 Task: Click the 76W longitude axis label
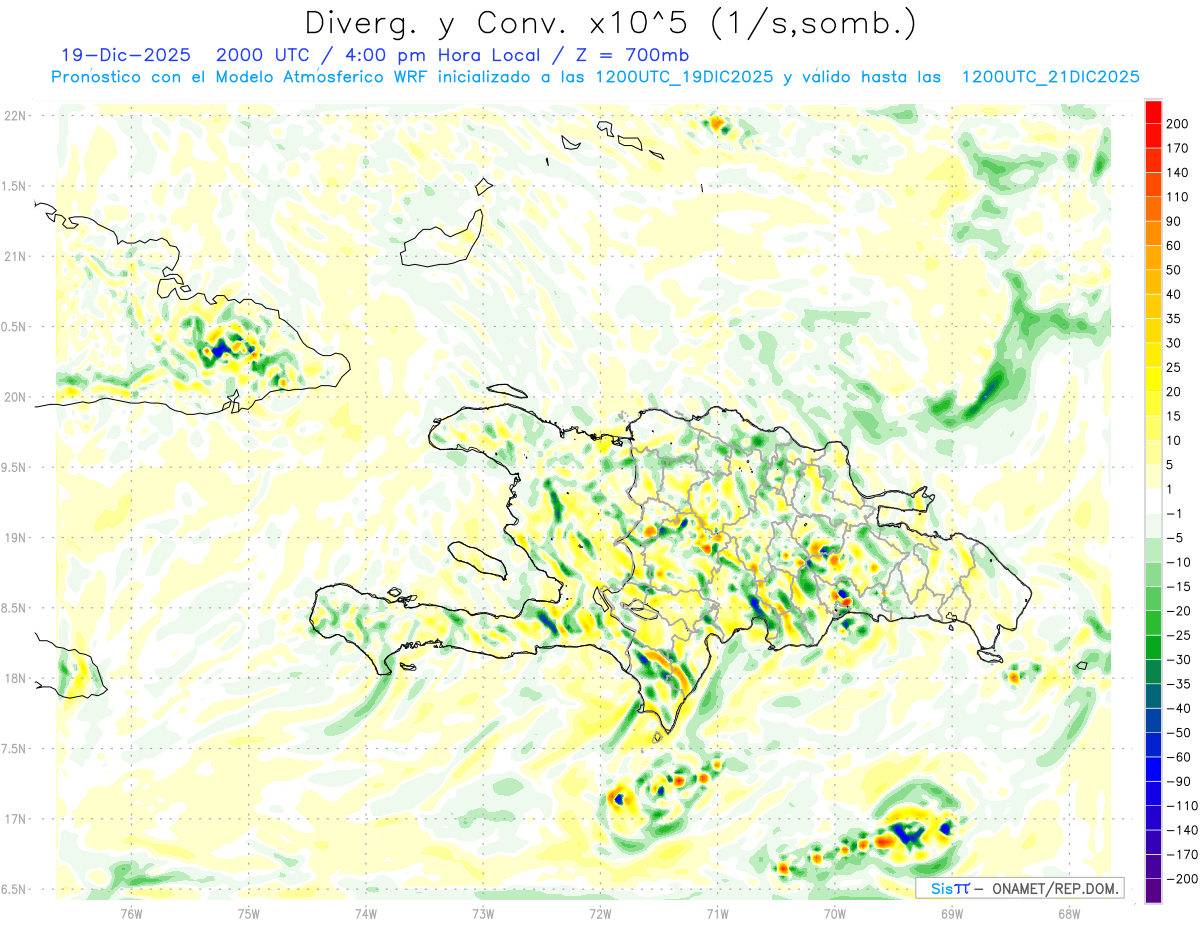point(131,913)
